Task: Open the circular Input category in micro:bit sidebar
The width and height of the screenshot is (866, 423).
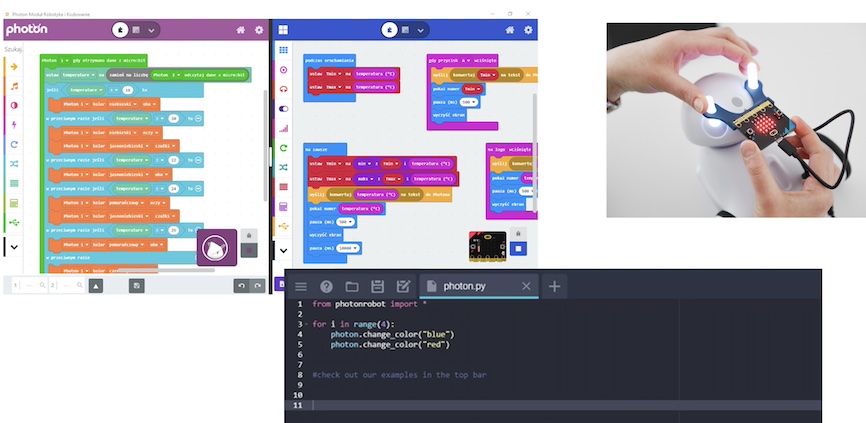Action: point(283,70)
